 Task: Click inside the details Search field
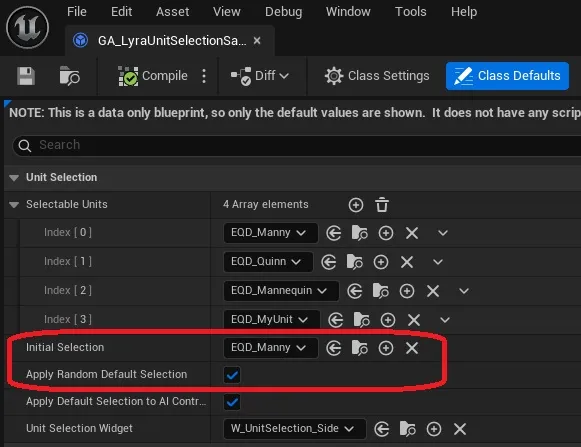click(296, 145)
